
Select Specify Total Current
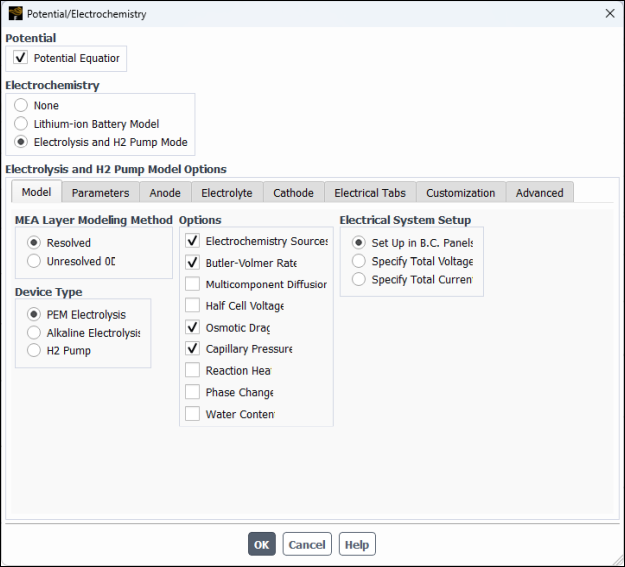coord(359,279)
